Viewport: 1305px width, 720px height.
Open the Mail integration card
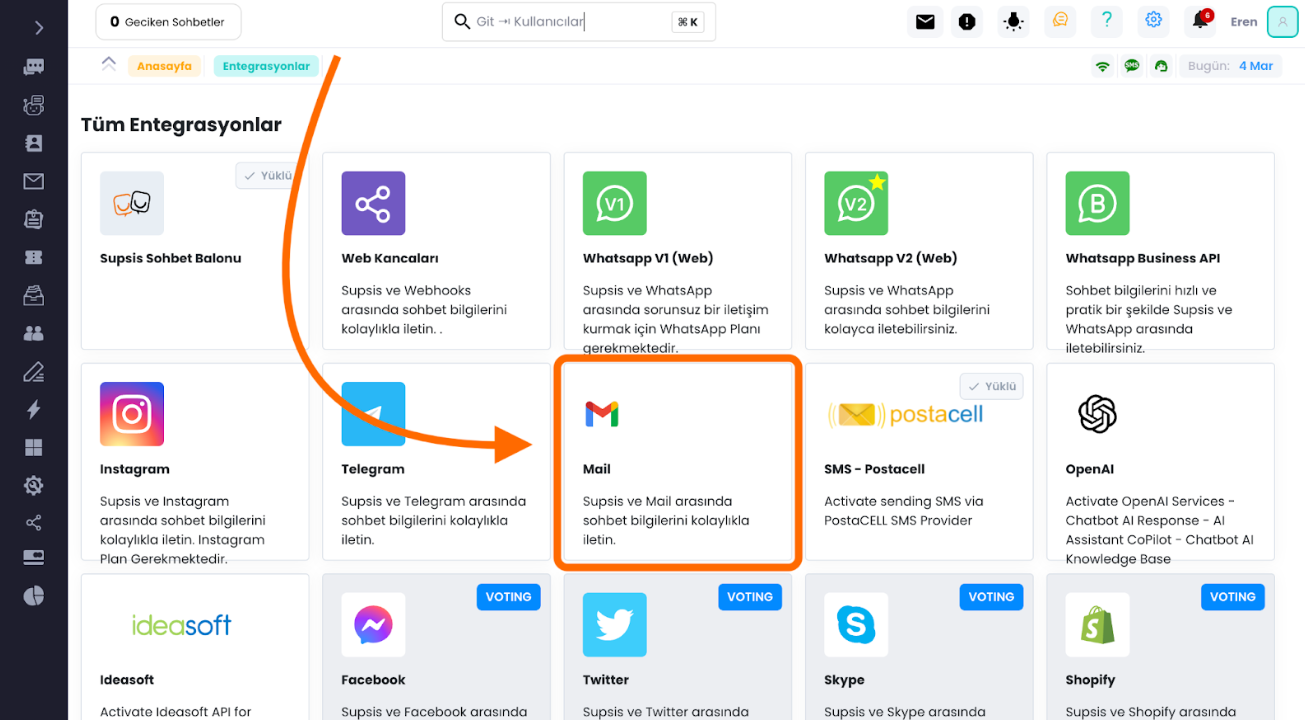click(678, 462)
